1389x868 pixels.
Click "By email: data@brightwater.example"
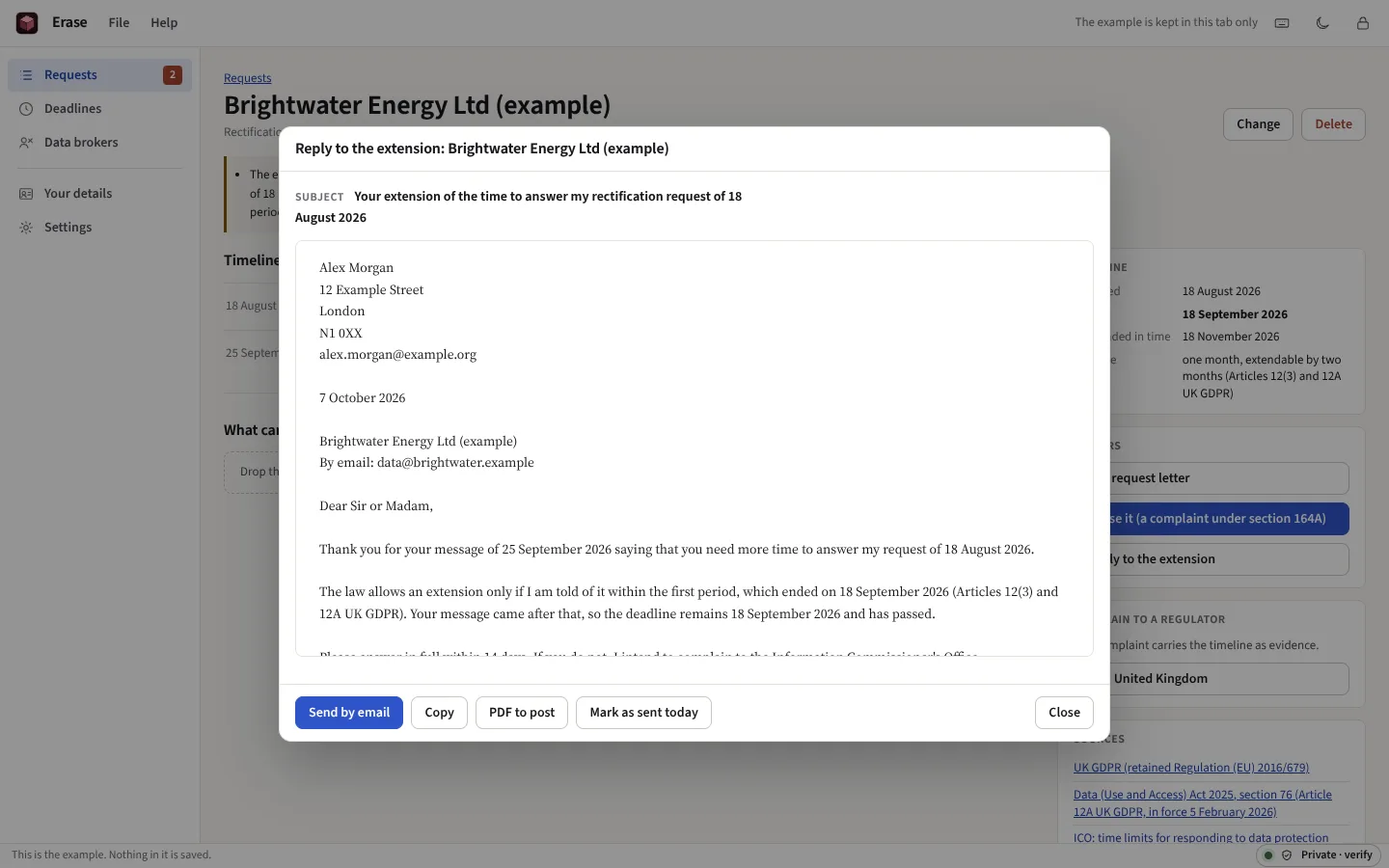tap(426, 463)
